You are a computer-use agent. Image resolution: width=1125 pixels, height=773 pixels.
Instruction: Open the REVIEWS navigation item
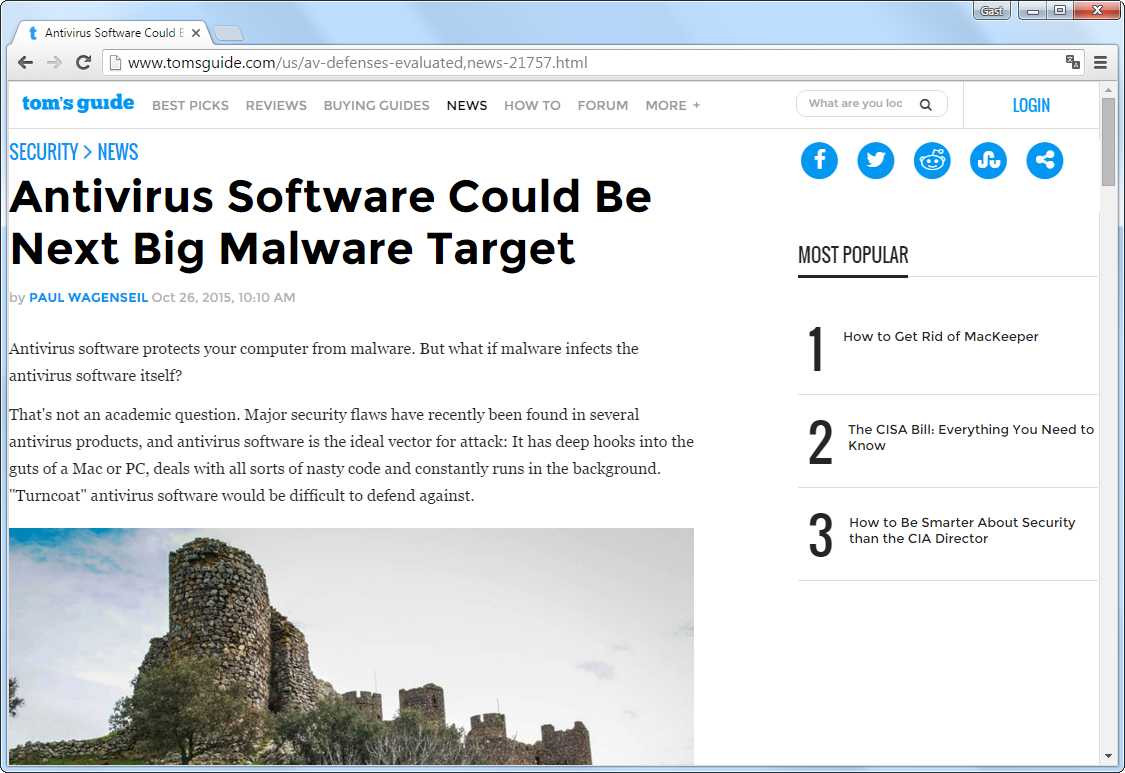(276, 105)
